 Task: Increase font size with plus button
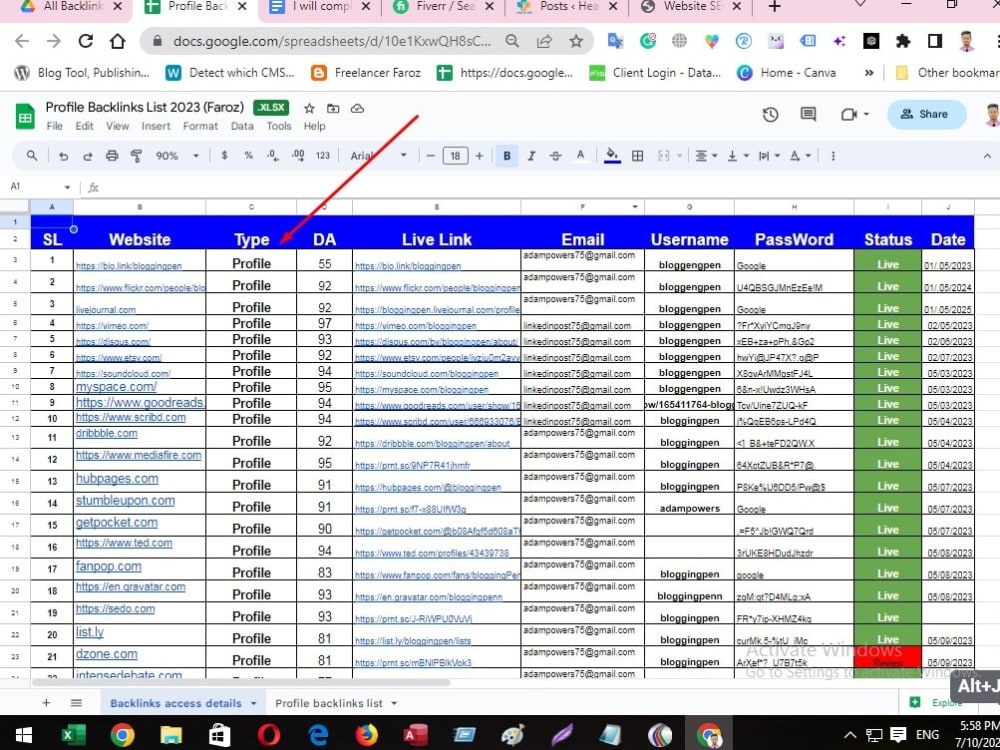479,156
